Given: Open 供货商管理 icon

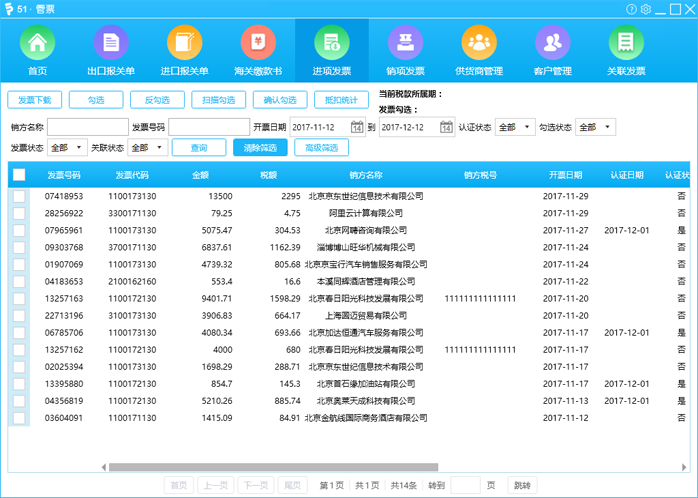Looking at the screenshot, I should tap(479, 45).
